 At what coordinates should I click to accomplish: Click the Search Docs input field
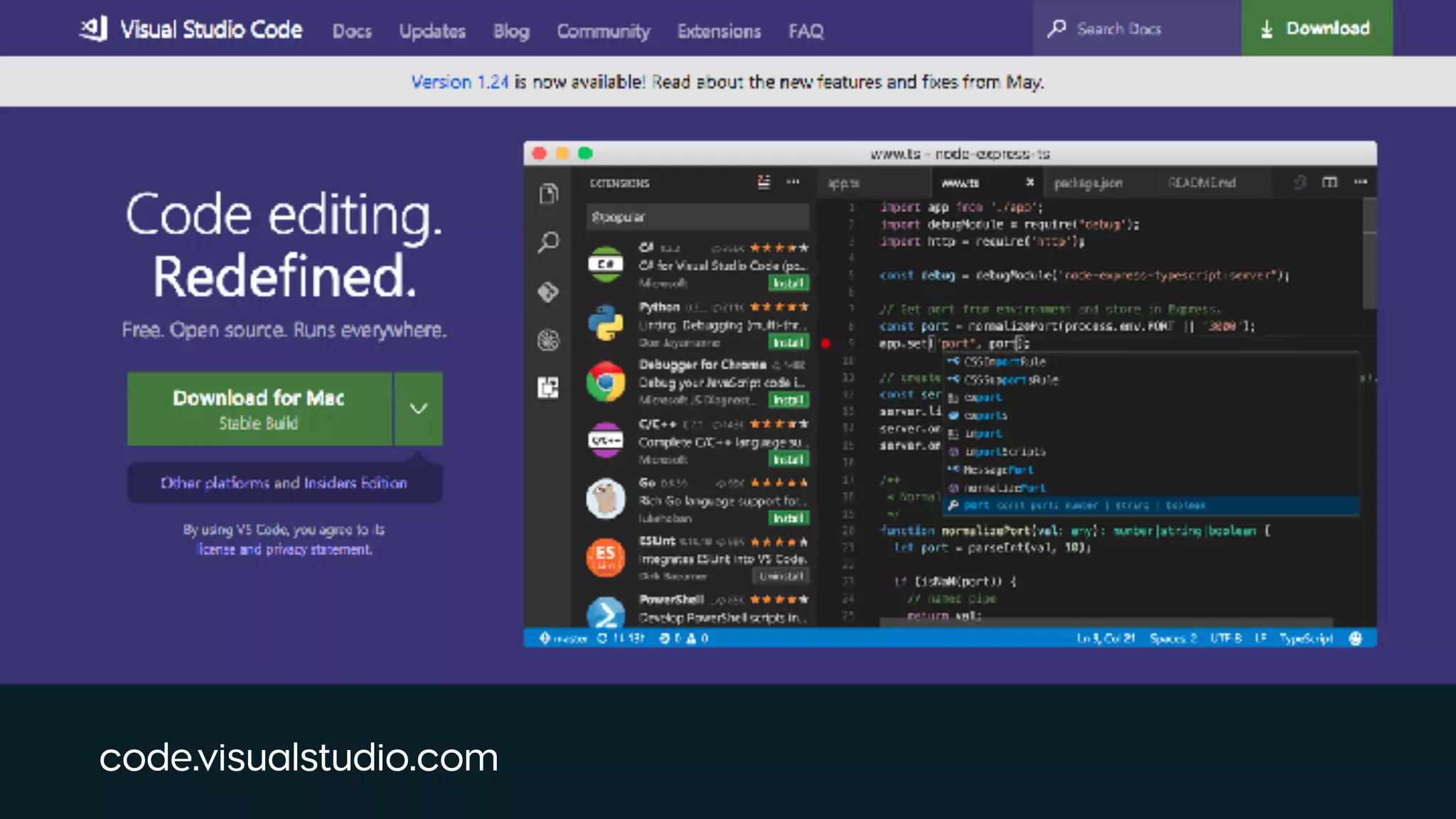(1137, 28)
